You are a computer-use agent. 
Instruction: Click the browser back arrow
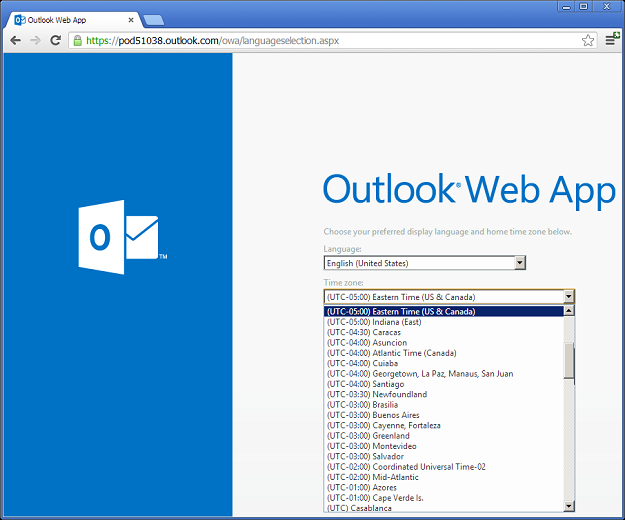click(x=16, y=40)
